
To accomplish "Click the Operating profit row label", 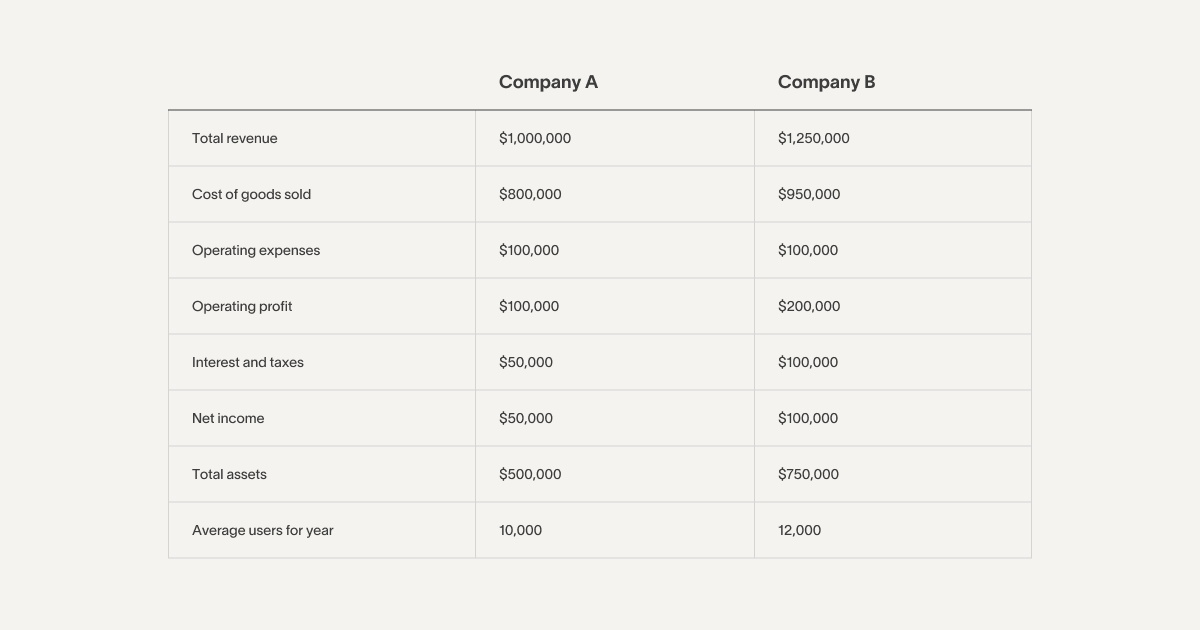I will (242, 306).
